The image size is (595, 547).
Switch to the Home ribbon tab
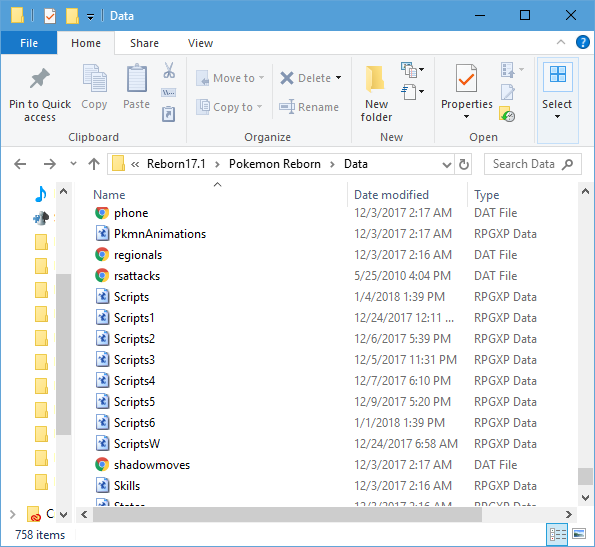[x=86, y=43]
